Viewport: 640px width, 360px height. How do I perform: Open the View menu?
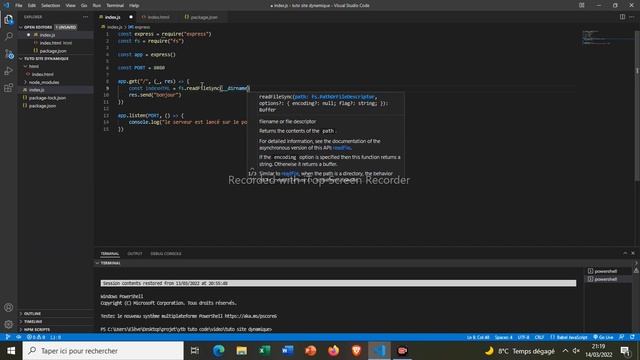(71, 5)
